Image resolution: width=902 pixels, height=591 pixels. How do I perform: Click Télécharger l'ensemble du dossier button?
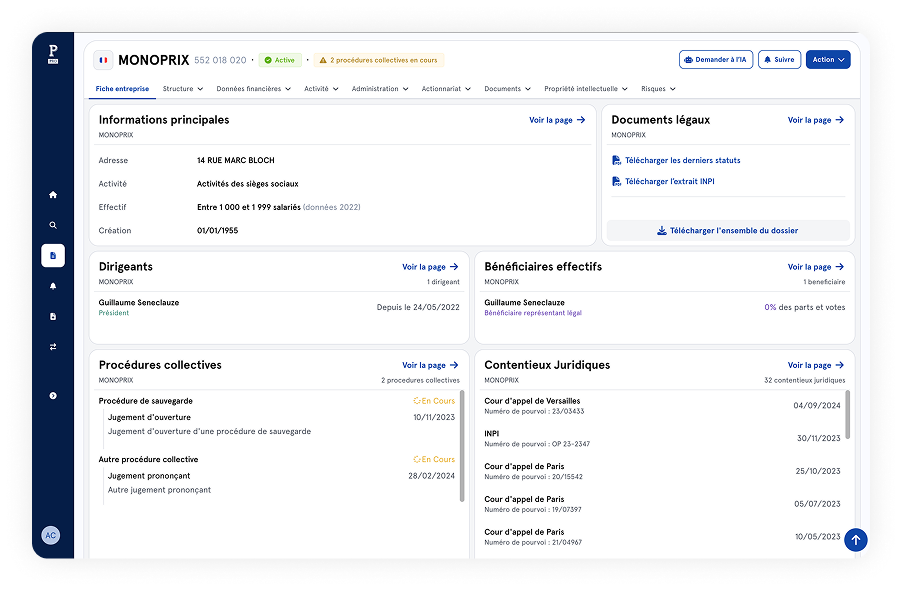(x=728, y=231)
